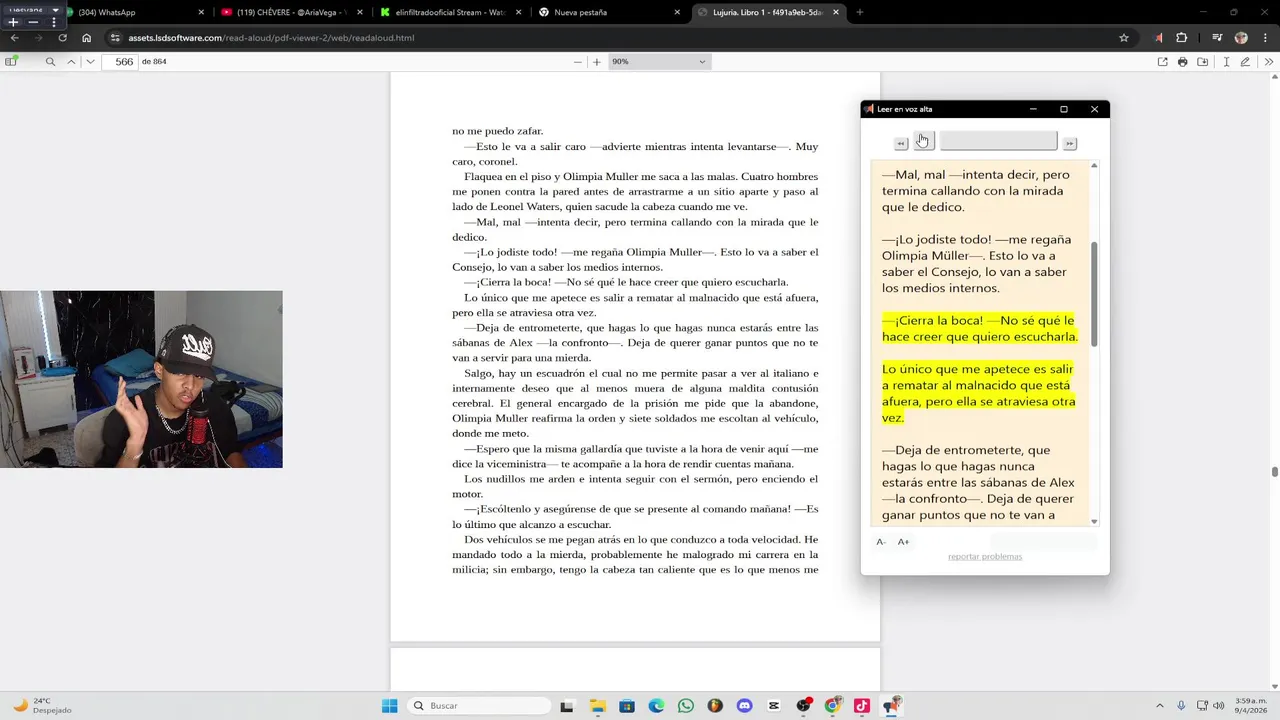Close the Nueva pestaña tab

click(677, 12)
